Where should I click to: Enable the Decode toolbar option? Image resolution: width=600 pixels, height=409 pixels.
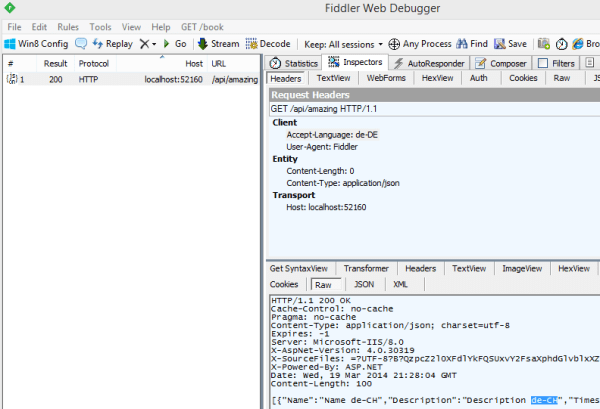tap(268, 44)
